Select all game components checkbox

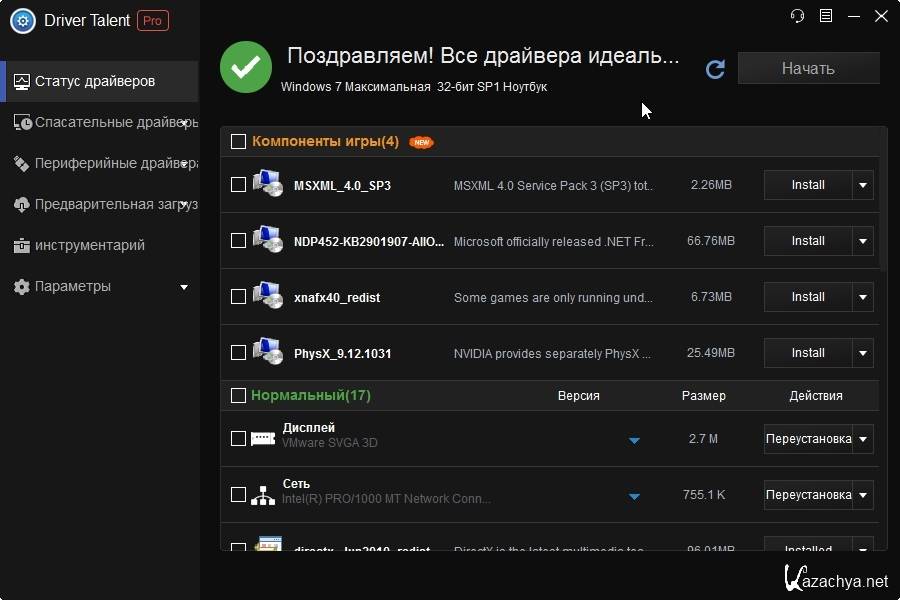click(238, 142)
